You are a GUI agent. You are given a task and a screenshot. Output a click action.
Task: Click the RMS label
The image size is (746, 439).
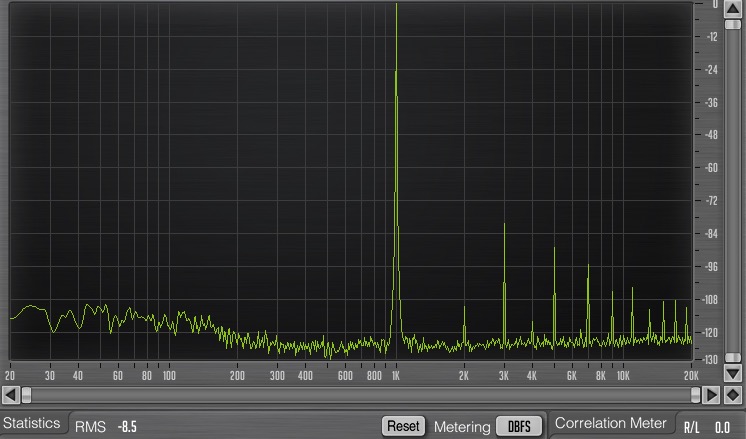(x=90, y=427)
